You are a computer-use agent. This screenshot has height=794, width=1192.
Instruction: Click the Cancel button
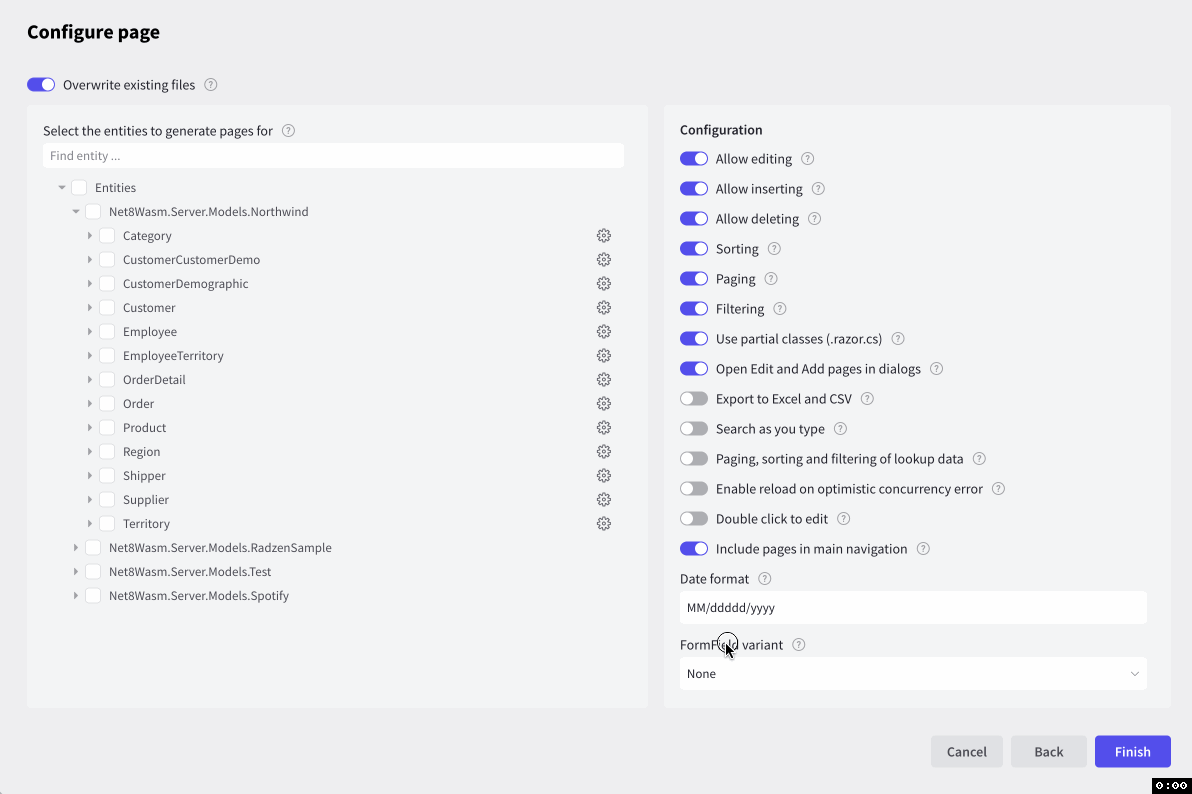(x=966, y=751)
